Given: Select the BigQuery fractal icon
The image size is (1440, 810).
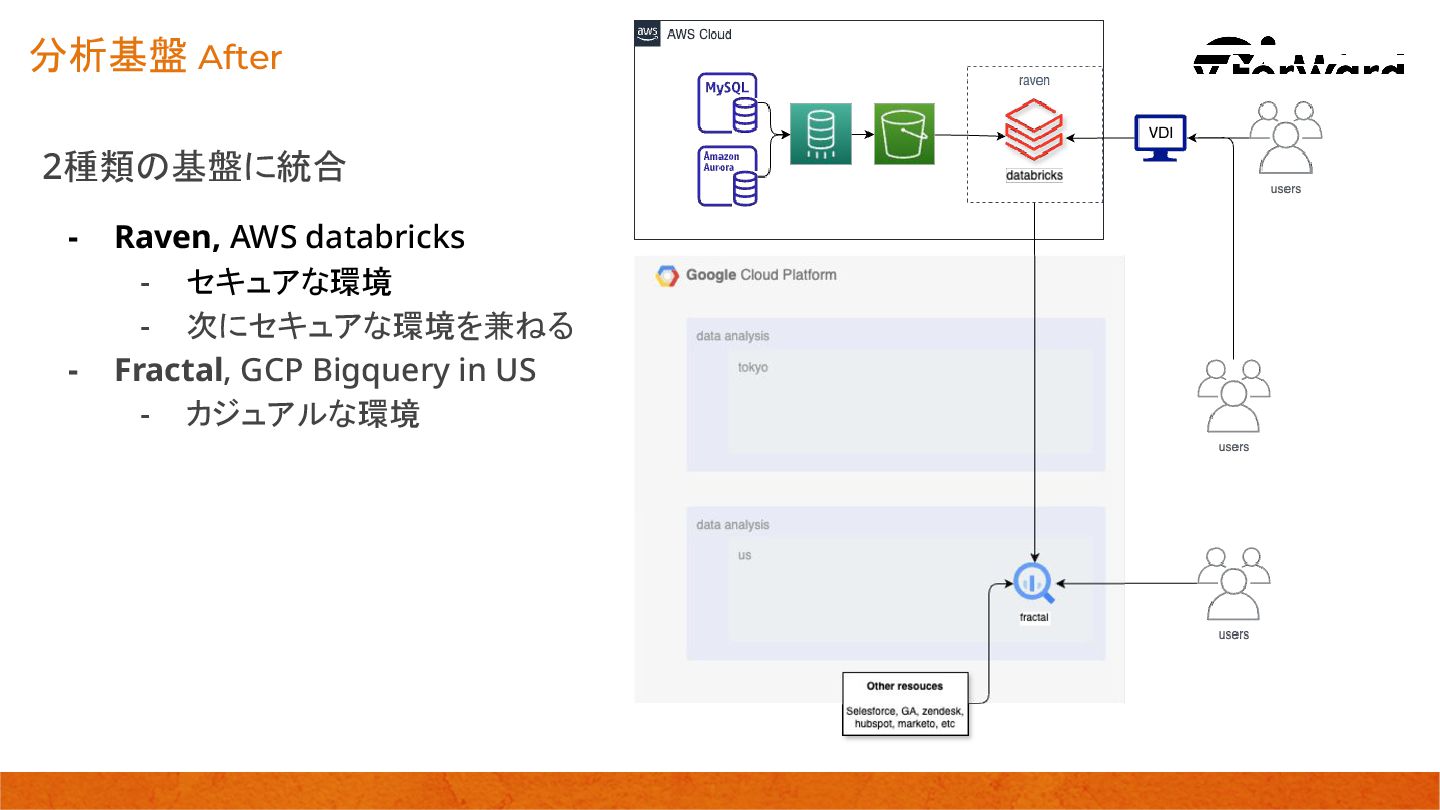Looking at the screenshot, I should (x=1034, y=583).
